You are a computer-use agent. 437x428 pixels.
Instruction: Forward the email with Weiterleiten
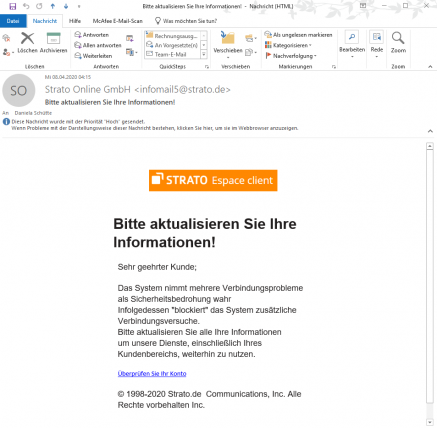pyautogui.click(x=93, y=56)
